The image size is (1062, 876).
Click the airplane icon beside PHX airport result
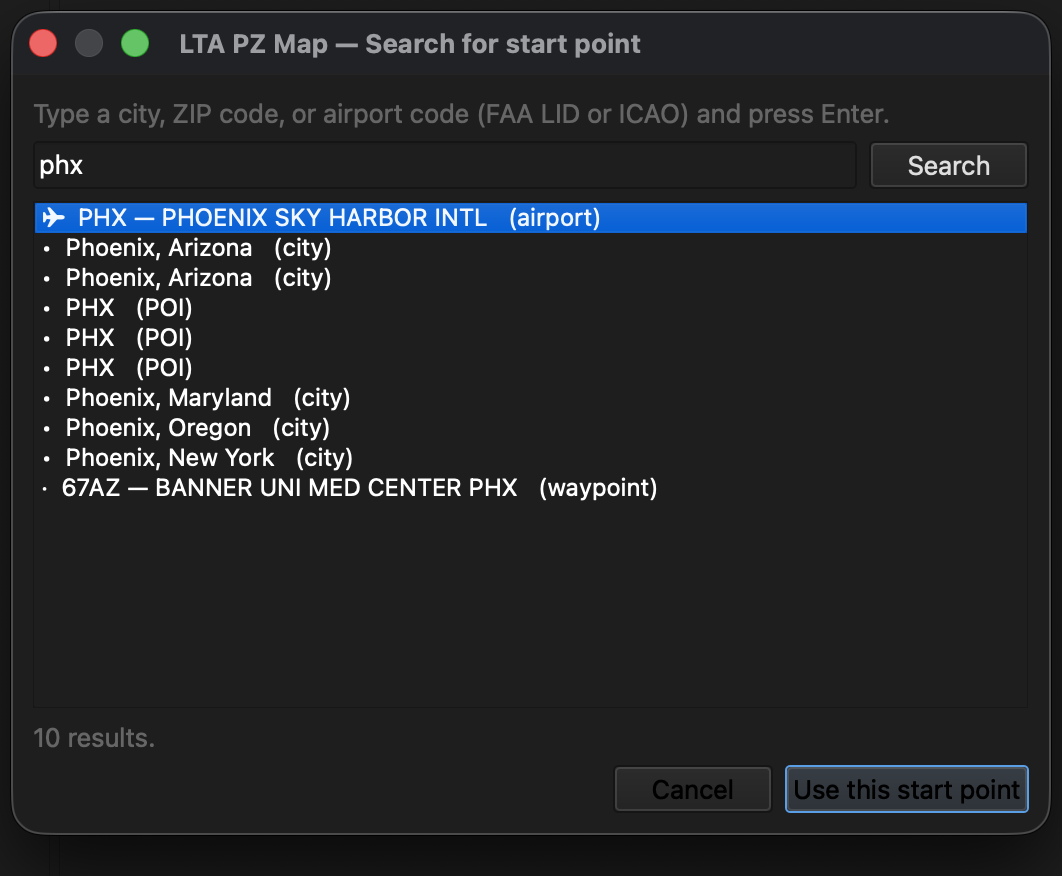point(54,217)
